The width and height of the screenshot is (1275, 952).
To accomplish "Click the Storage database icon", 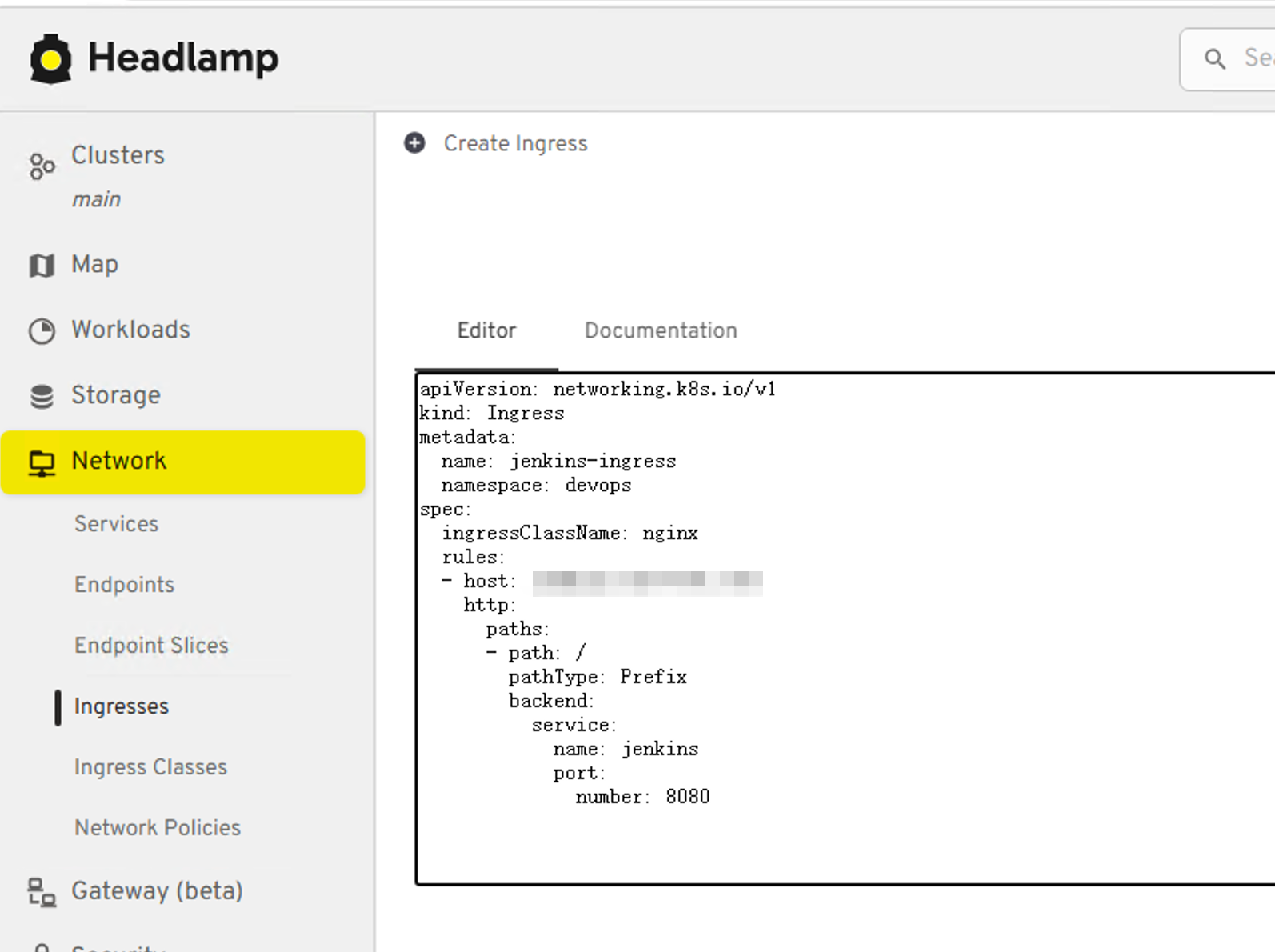I will [x=42, y=396].
